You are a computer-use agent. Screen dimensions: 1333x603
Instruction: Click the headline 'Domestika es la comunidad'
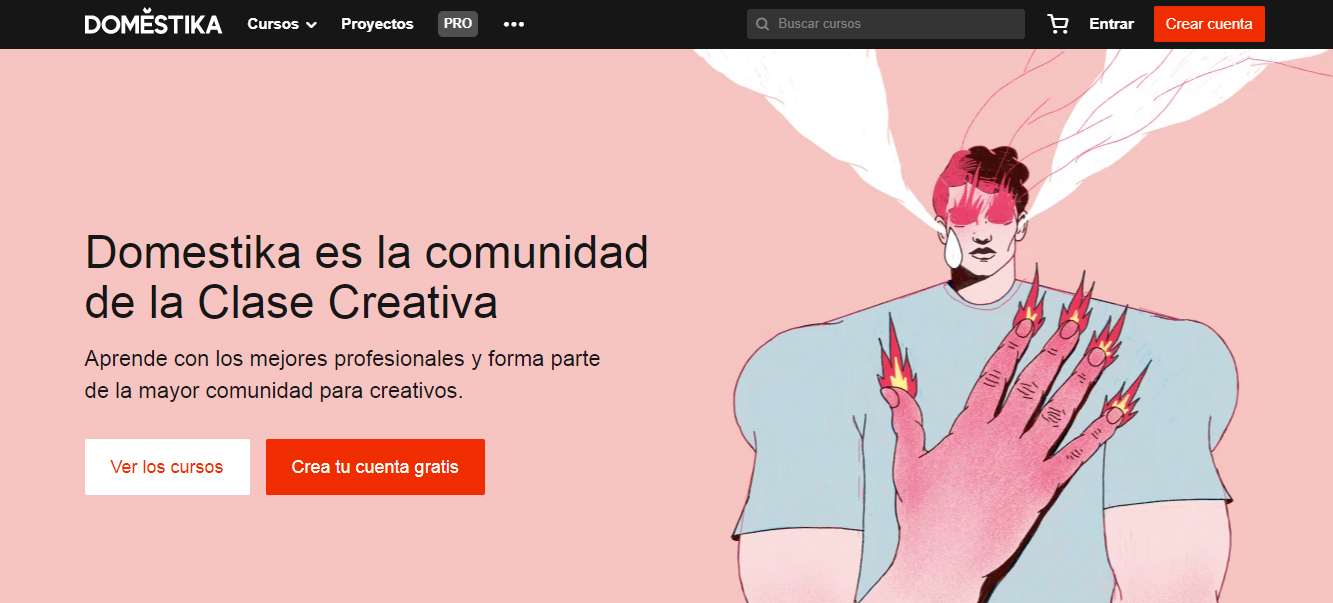367,252
